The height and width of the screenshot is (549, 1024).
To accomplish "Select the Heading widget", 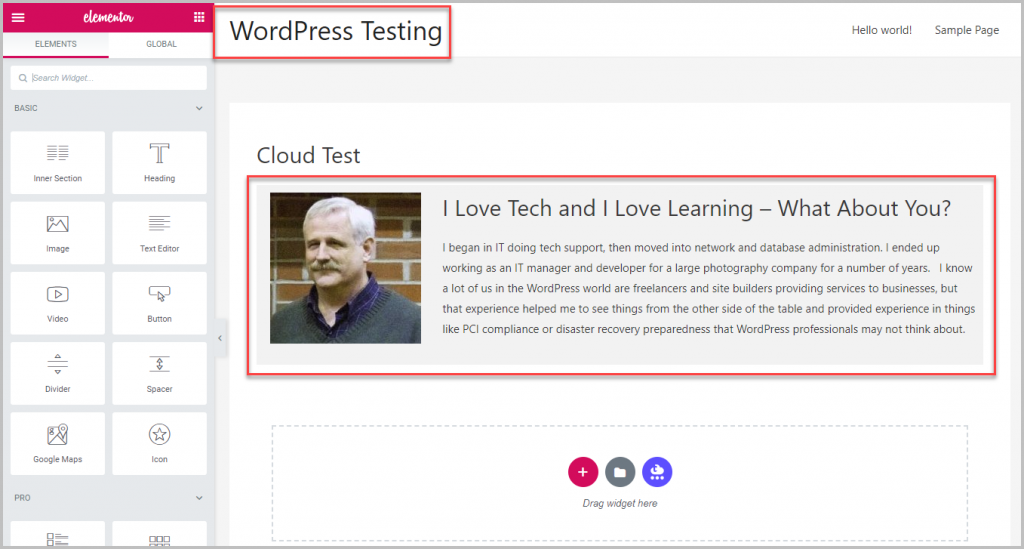I will pyautogui.click(x=159, y=163).
